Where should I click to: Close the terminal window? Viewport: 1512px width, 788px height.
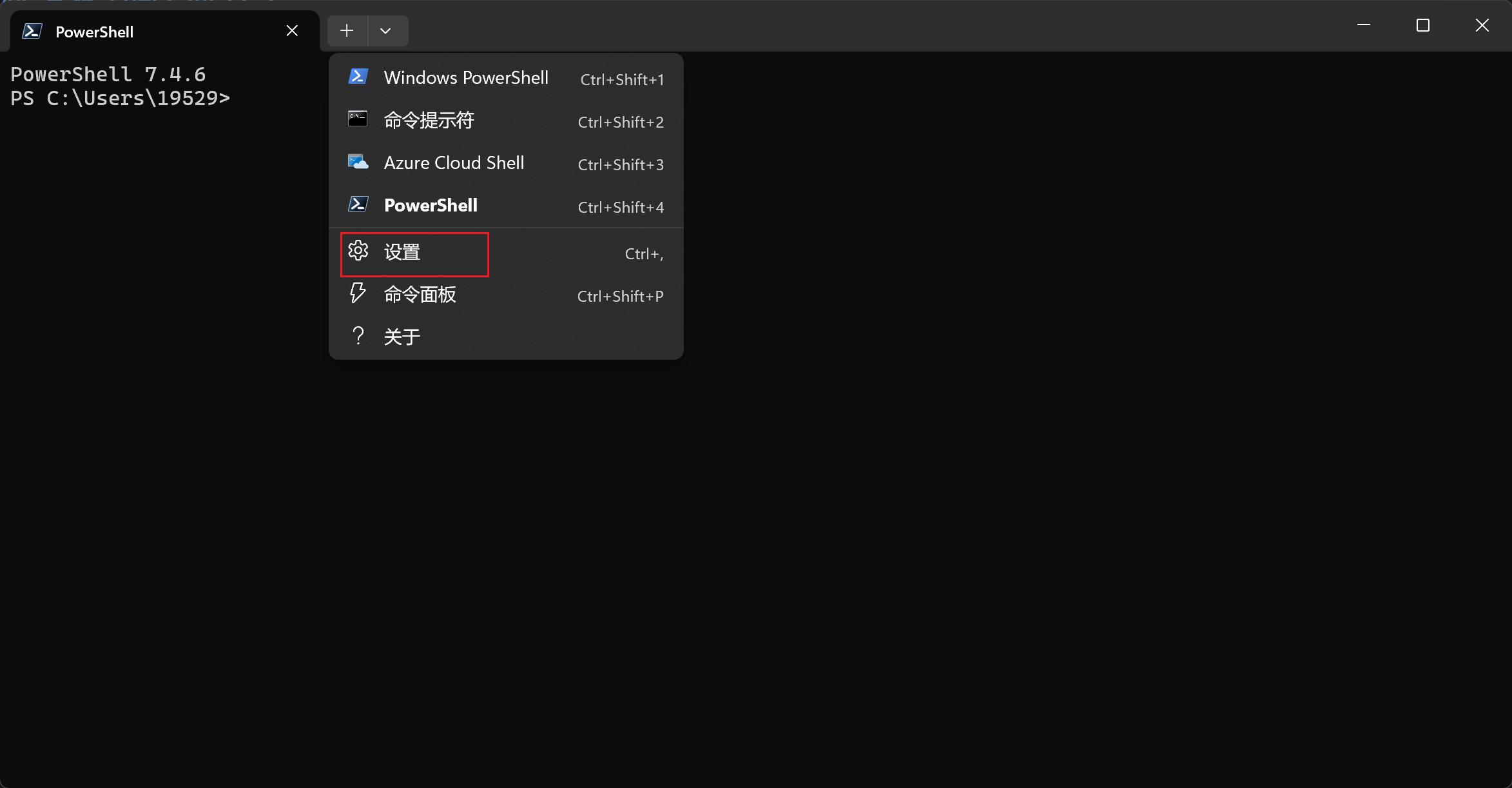click(x=1482, y=25)
